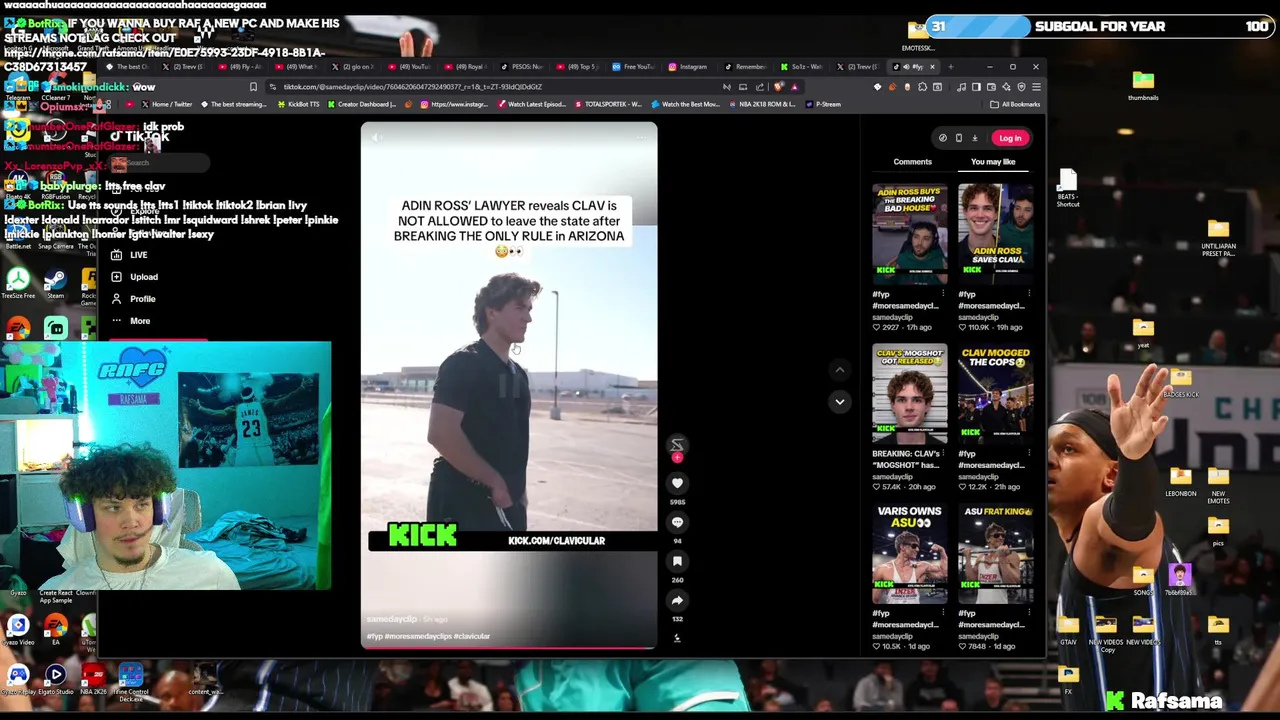Open the More menu in TikTok sidebar
This screenshot has height=720, width=1280.
(131, 321)
